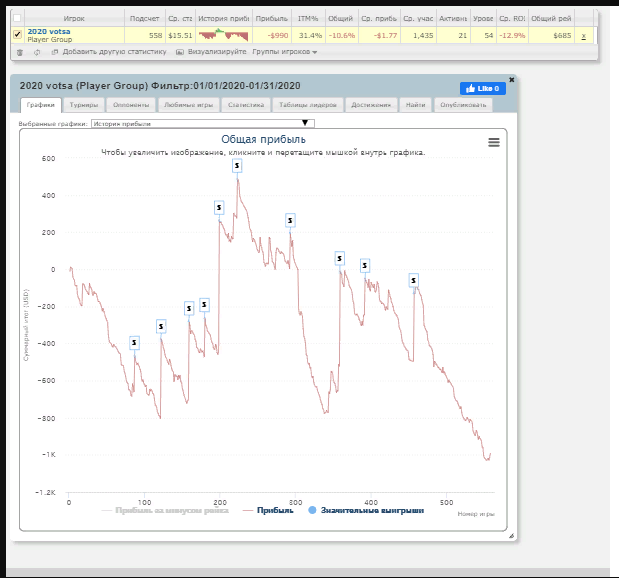This screenshot has height=578, width=619.
Task: Click the win marker near game 180
Action: [x=204, y=305]
